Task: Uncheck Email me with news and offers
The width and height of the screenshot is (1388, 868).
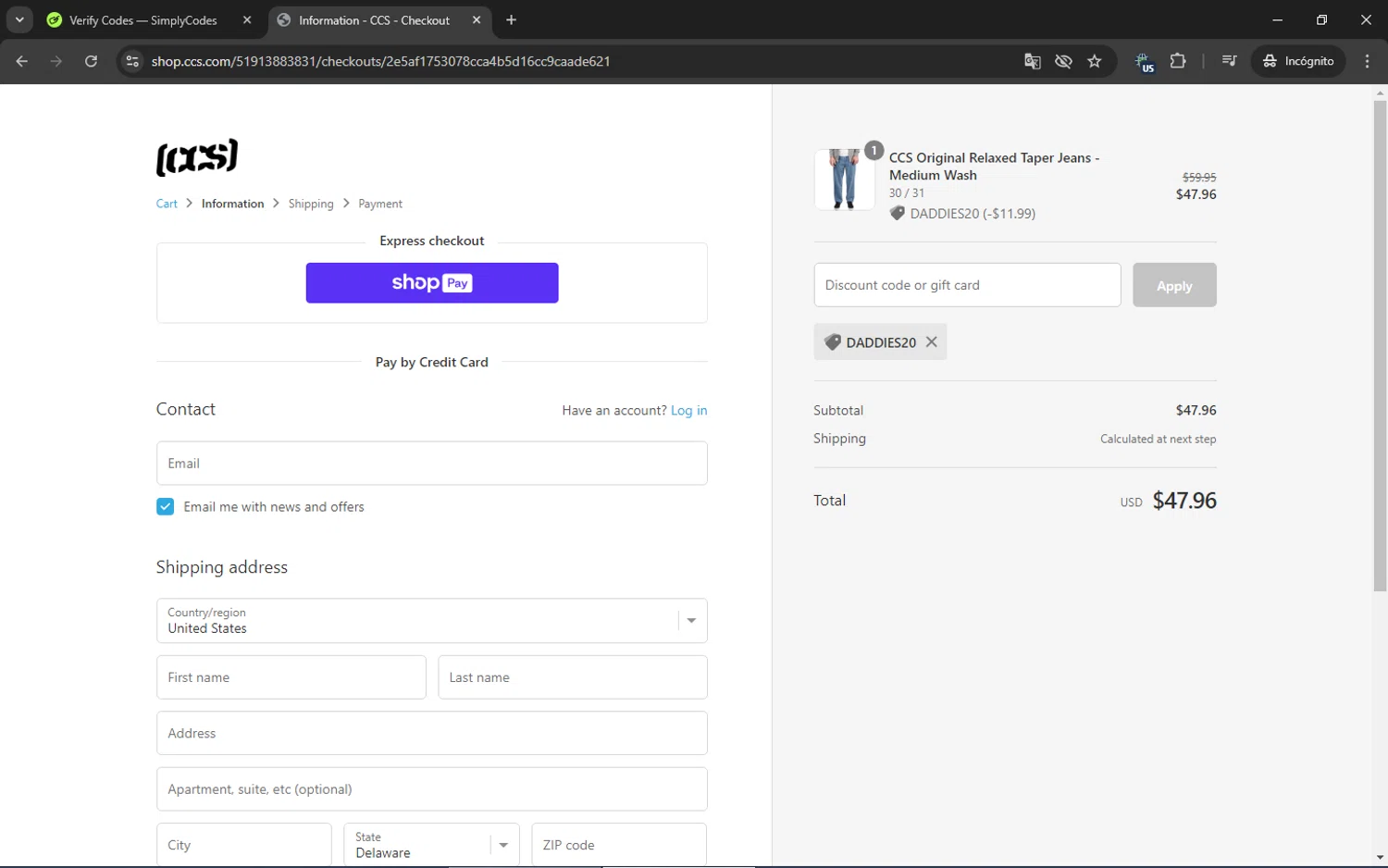Action: (166, 507)
